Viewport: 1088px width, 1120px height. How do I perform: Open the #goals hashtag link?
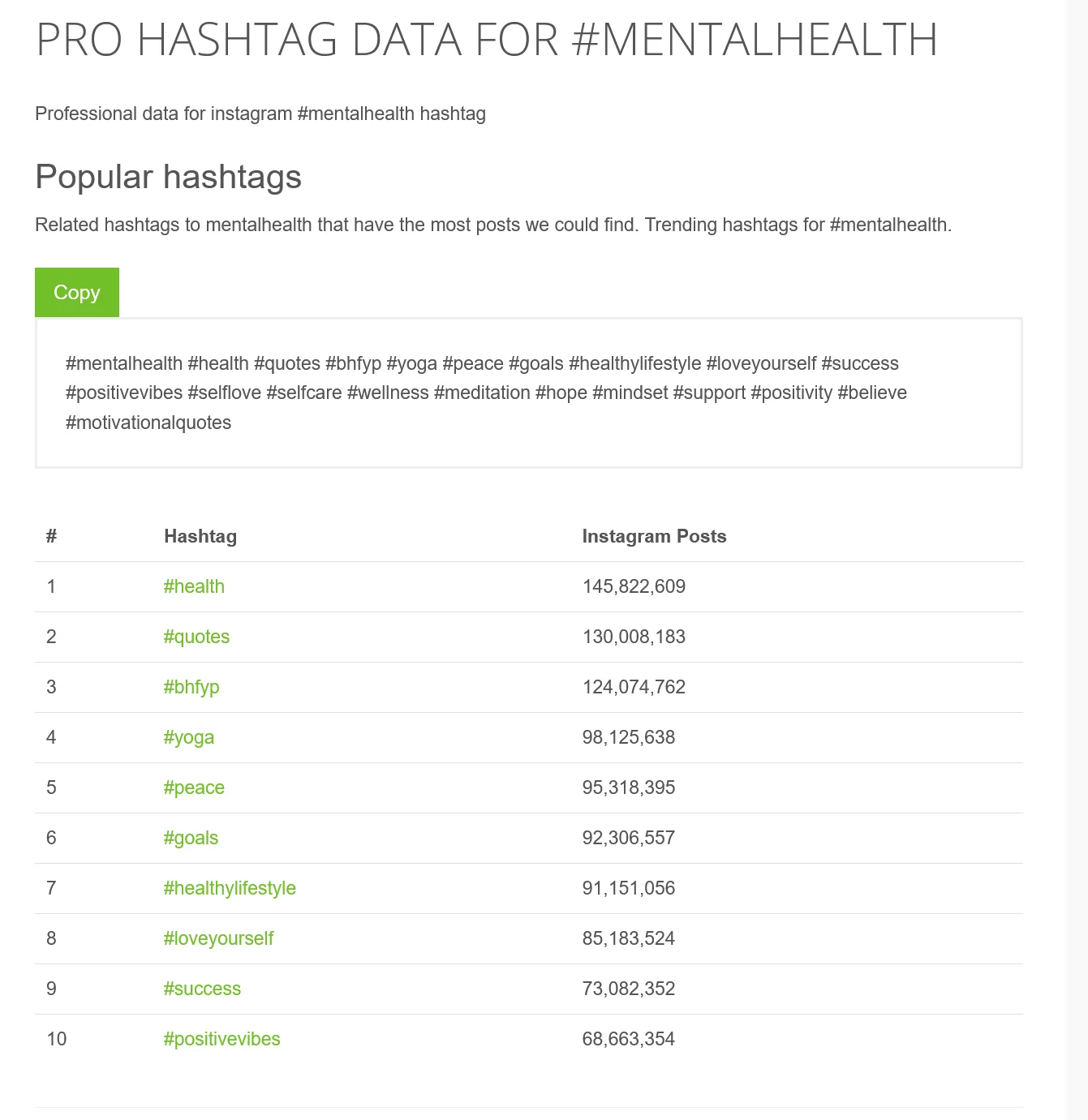coord(191,838)
